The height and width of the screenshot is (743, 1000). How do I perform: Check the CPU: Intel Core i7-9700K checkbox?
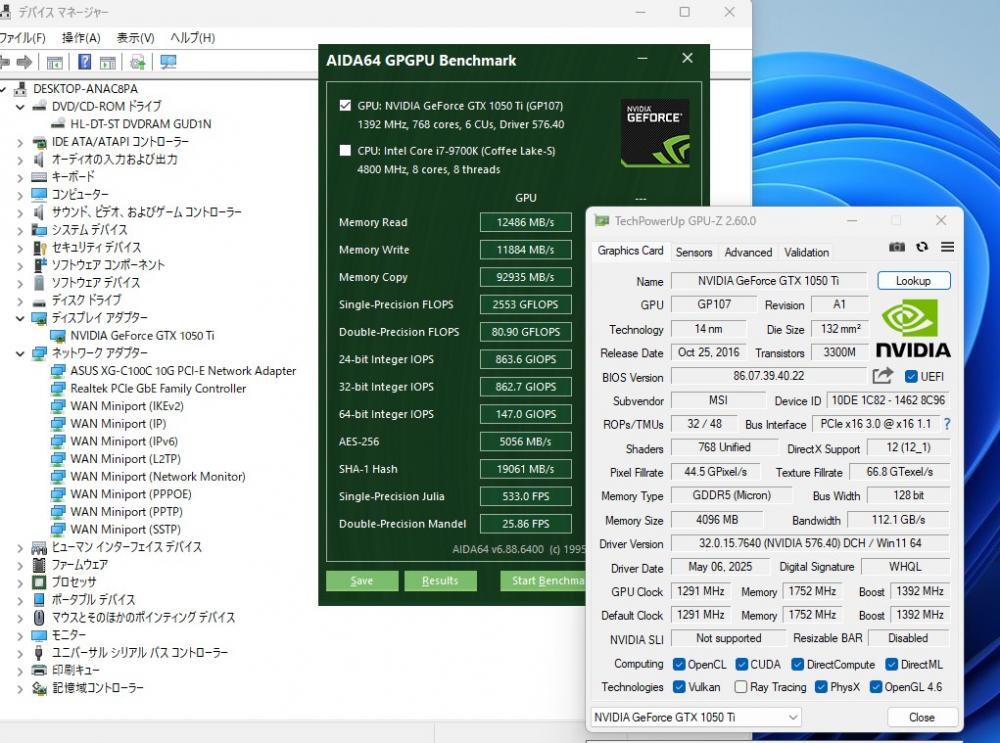345,151
